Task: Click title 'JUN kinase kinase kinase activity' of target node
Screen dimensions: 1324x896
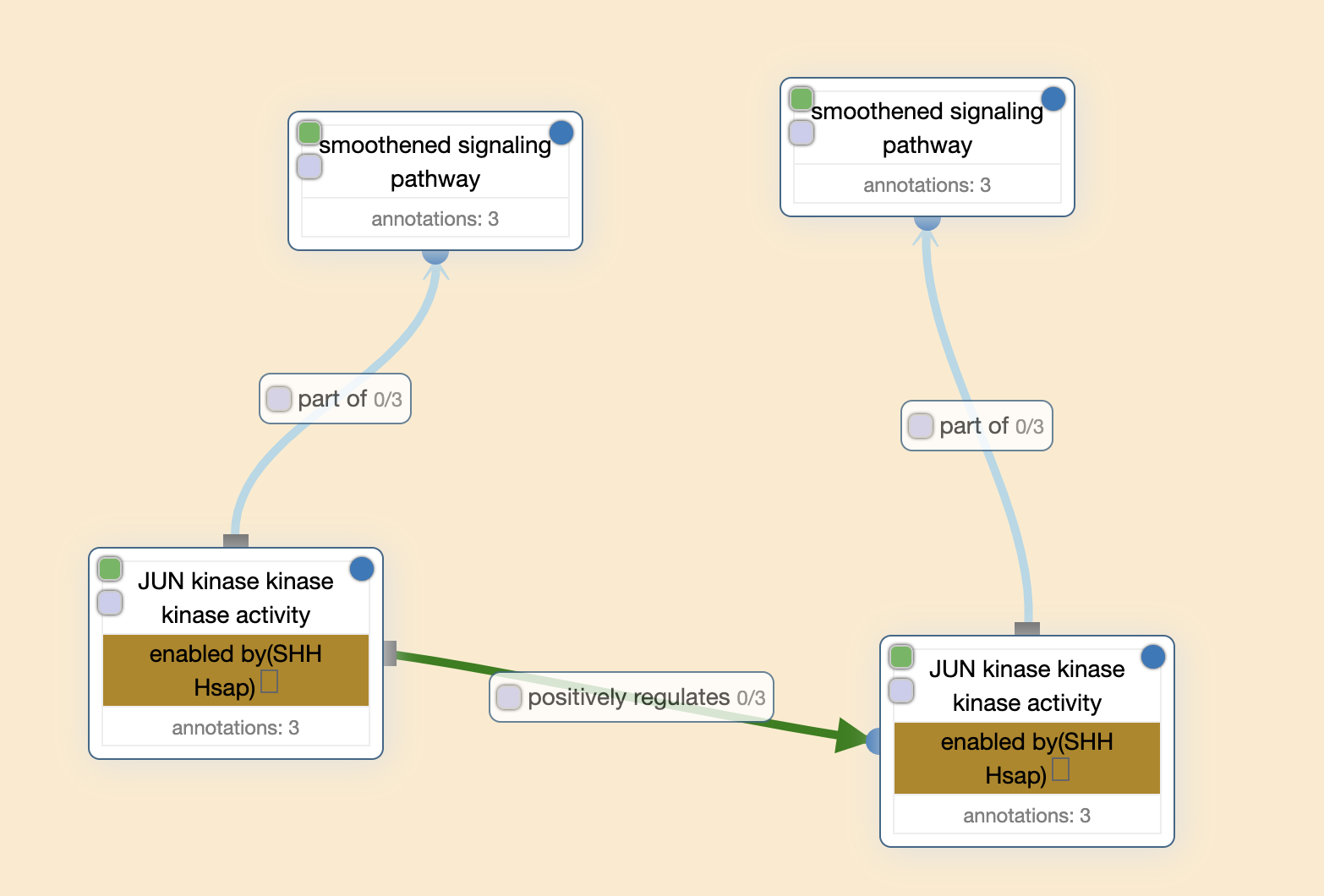Action: [x=1027, y=686]
